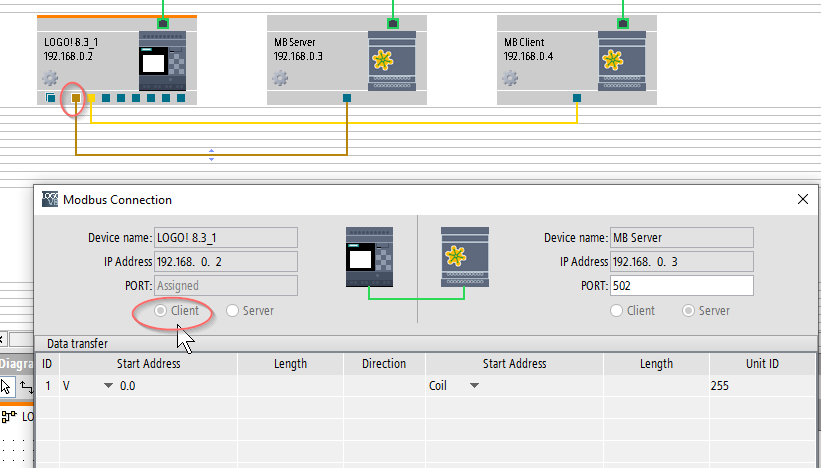
Task: Click the left Length column header
Action: [290, 364]
